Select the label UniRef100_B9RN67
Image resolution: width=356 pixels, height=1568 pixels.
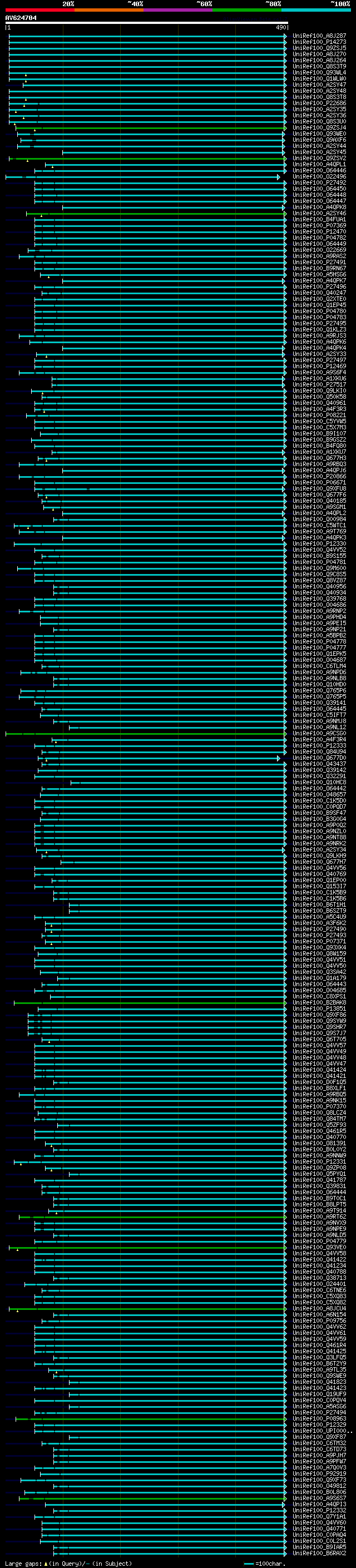click(319, 269)
